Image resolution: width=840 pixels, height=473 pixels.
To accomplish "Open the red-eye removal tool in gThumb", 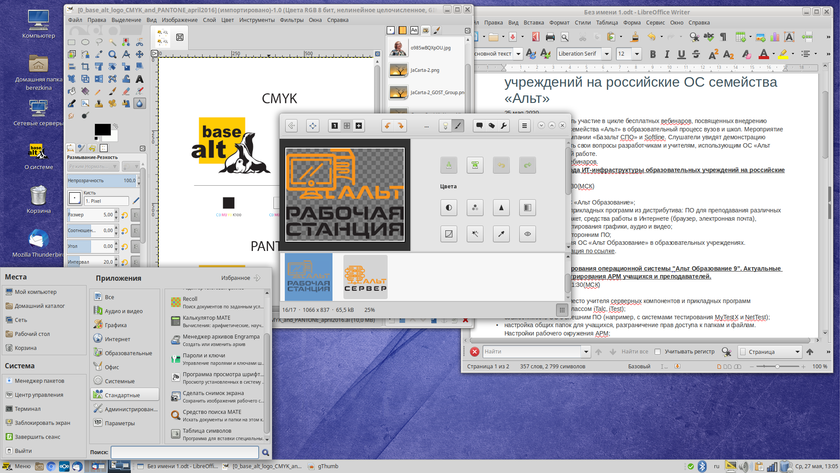I will (x=527, y=234).
